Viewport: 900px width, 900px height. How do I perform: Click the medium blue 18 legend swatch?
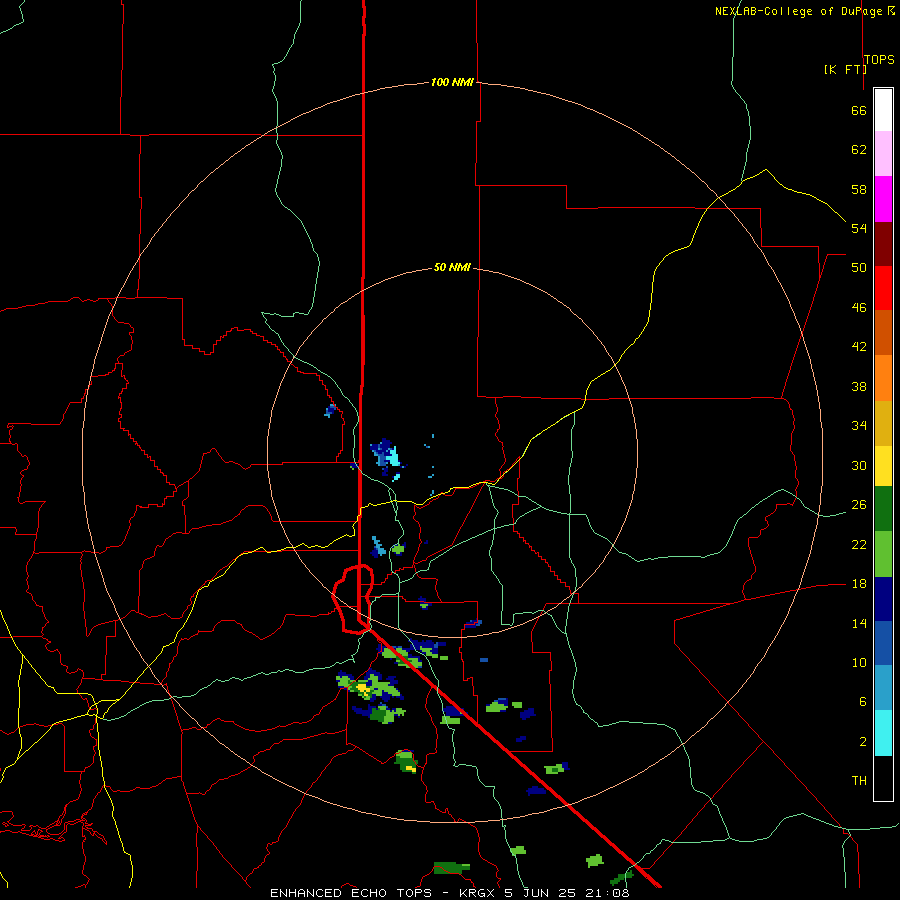[883, 643]
